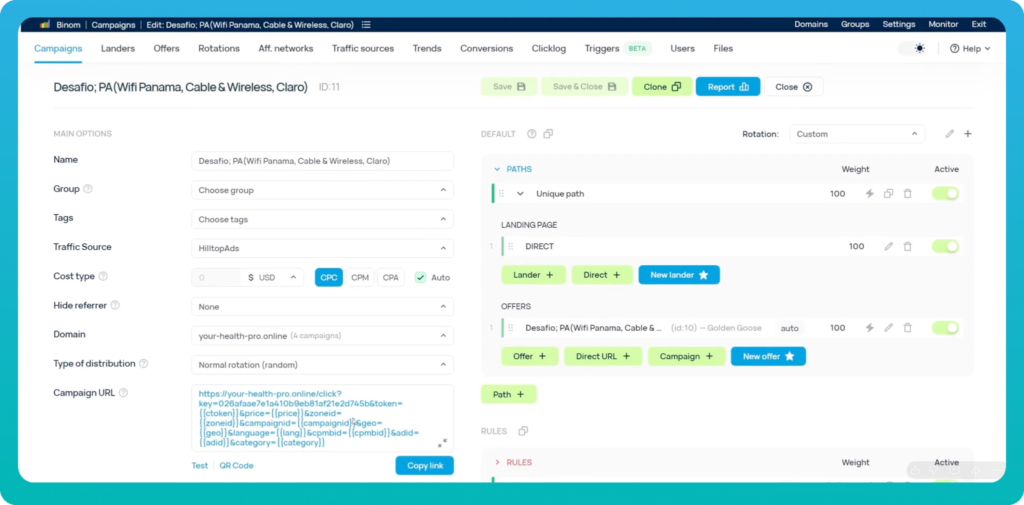Add rotation with the plus icon
The width and height of the screenshot is (1024, 505).
968,134
